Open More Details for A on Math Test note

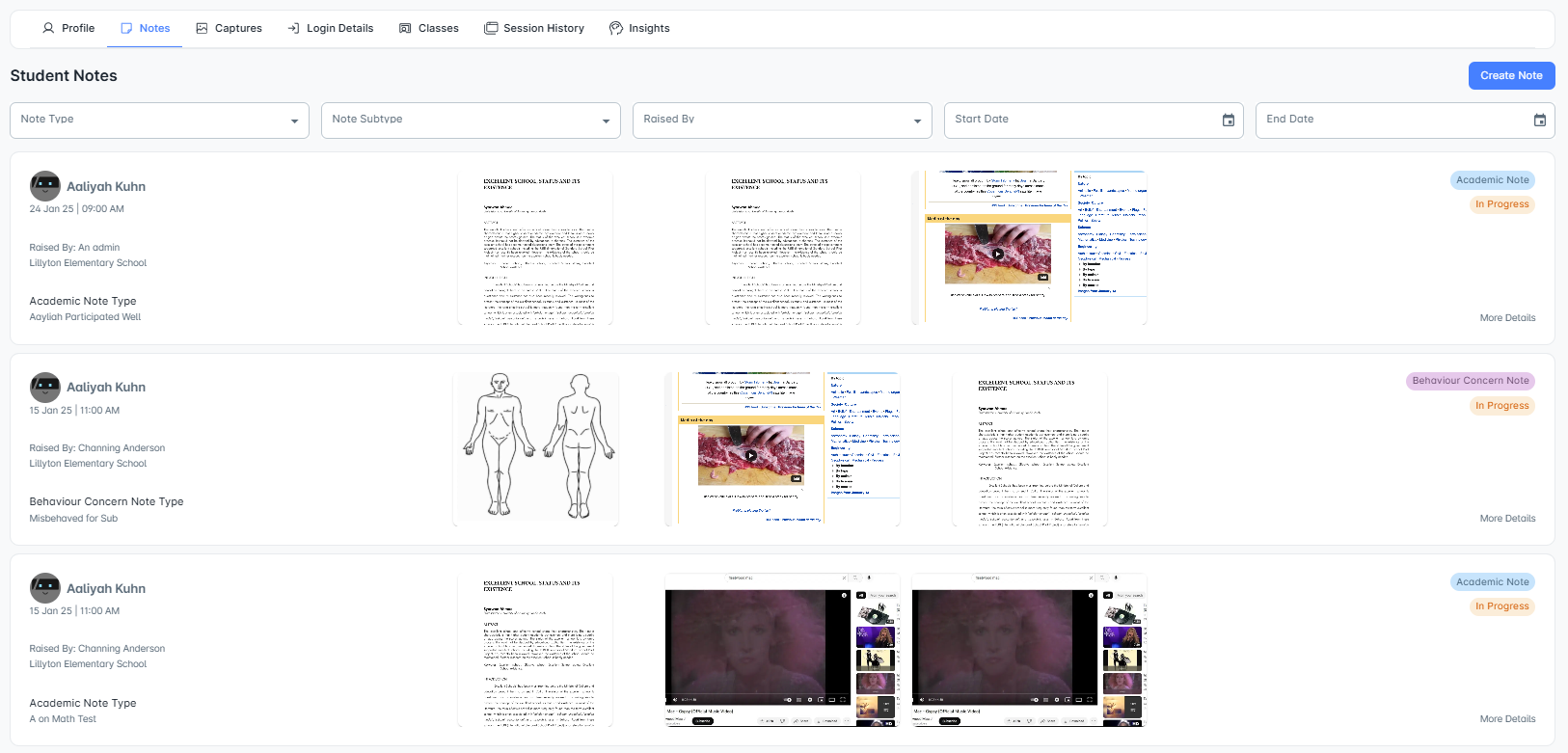pos(1507,718)
